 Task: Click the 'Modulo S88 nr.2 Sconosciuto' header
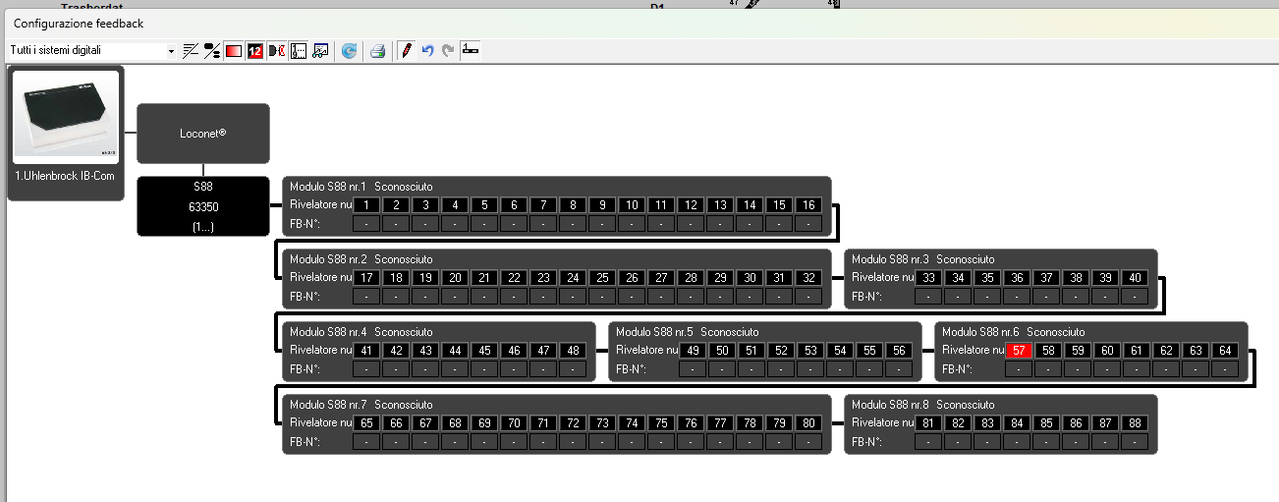click(361, 259)
